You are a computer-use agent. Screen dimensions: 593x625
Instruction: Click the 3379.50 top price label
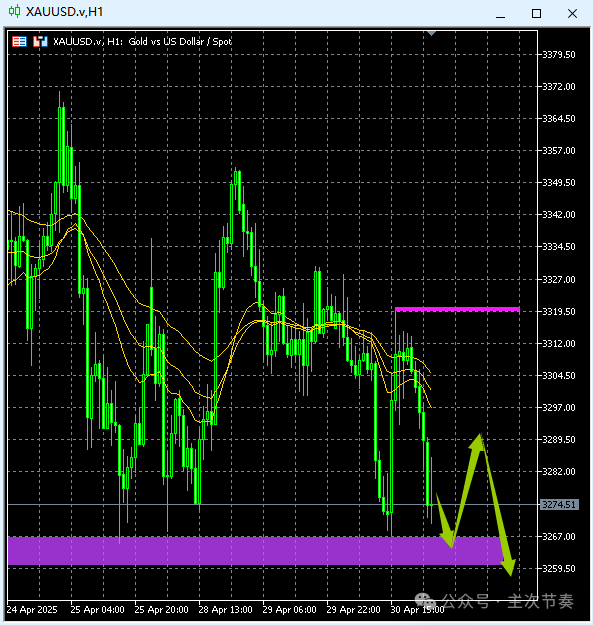coord(559,54)
